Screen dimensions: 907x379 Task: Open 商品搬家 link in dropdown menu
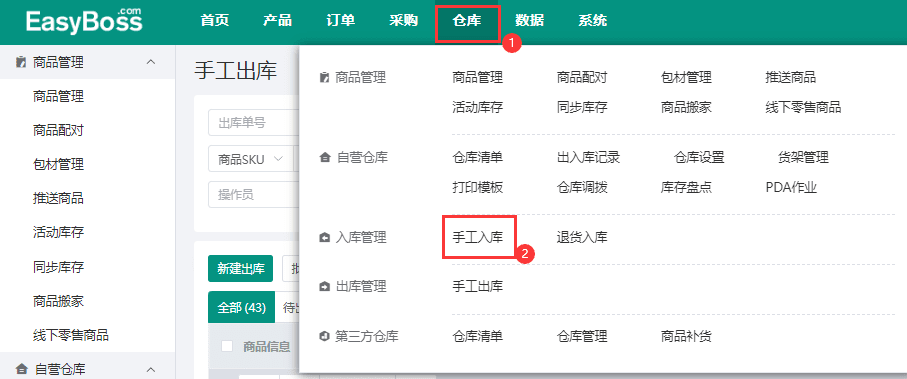(686, 107)
